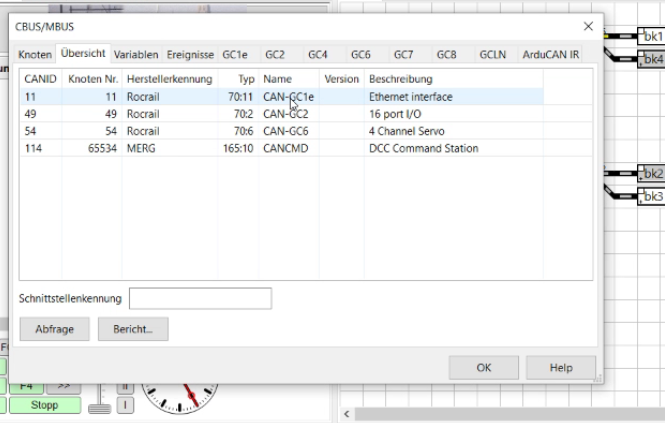Image resolution: width=665 pixels, height=423 pixels.
Task: Open the Variablen tab
Action: point(135,54)
